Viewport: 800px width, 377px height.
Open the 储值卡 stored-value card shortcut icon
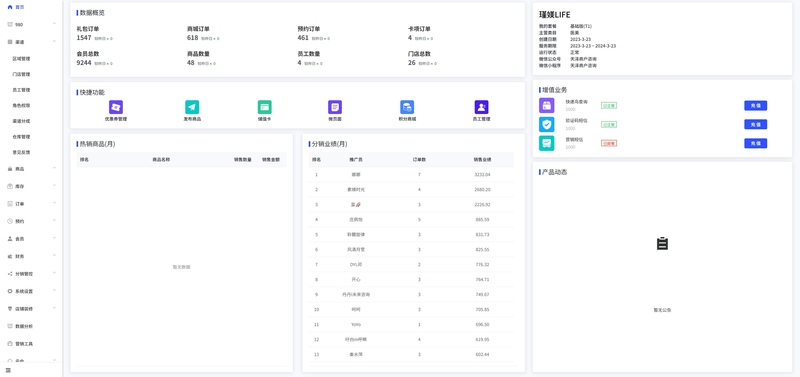264,107
